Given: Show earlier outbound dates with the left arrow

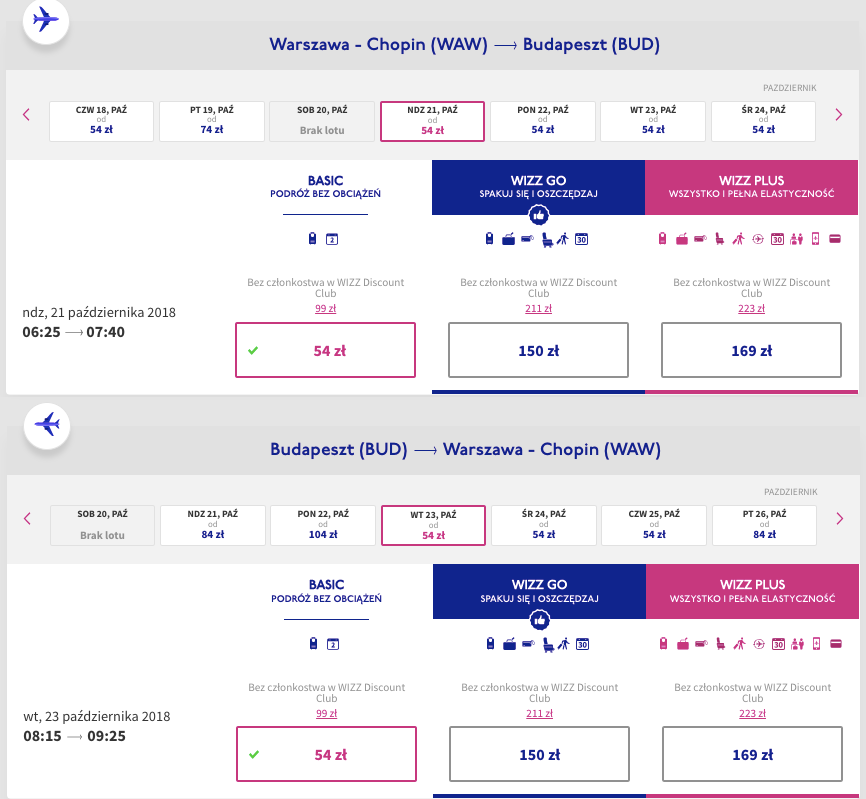Looking at the screenshot, I should pos(26,115).
